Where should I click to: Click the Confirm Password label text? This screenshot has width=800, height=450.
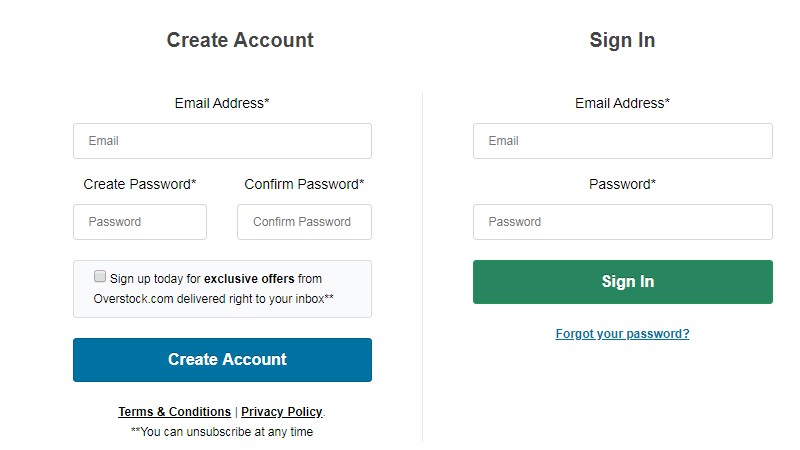coord(304,184)
